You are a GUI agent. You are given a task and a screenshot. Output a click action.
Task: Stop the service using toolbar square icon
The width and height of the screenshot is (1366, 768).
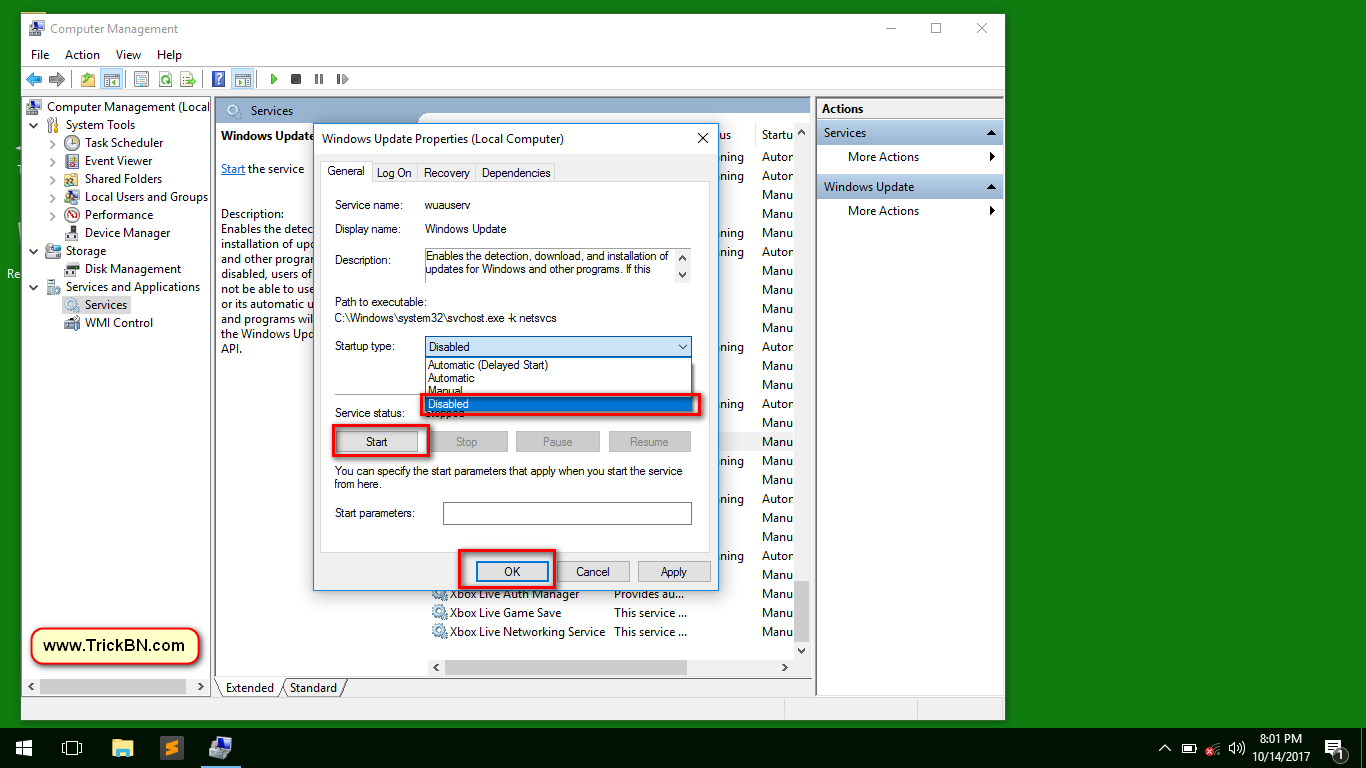[296, 79]
